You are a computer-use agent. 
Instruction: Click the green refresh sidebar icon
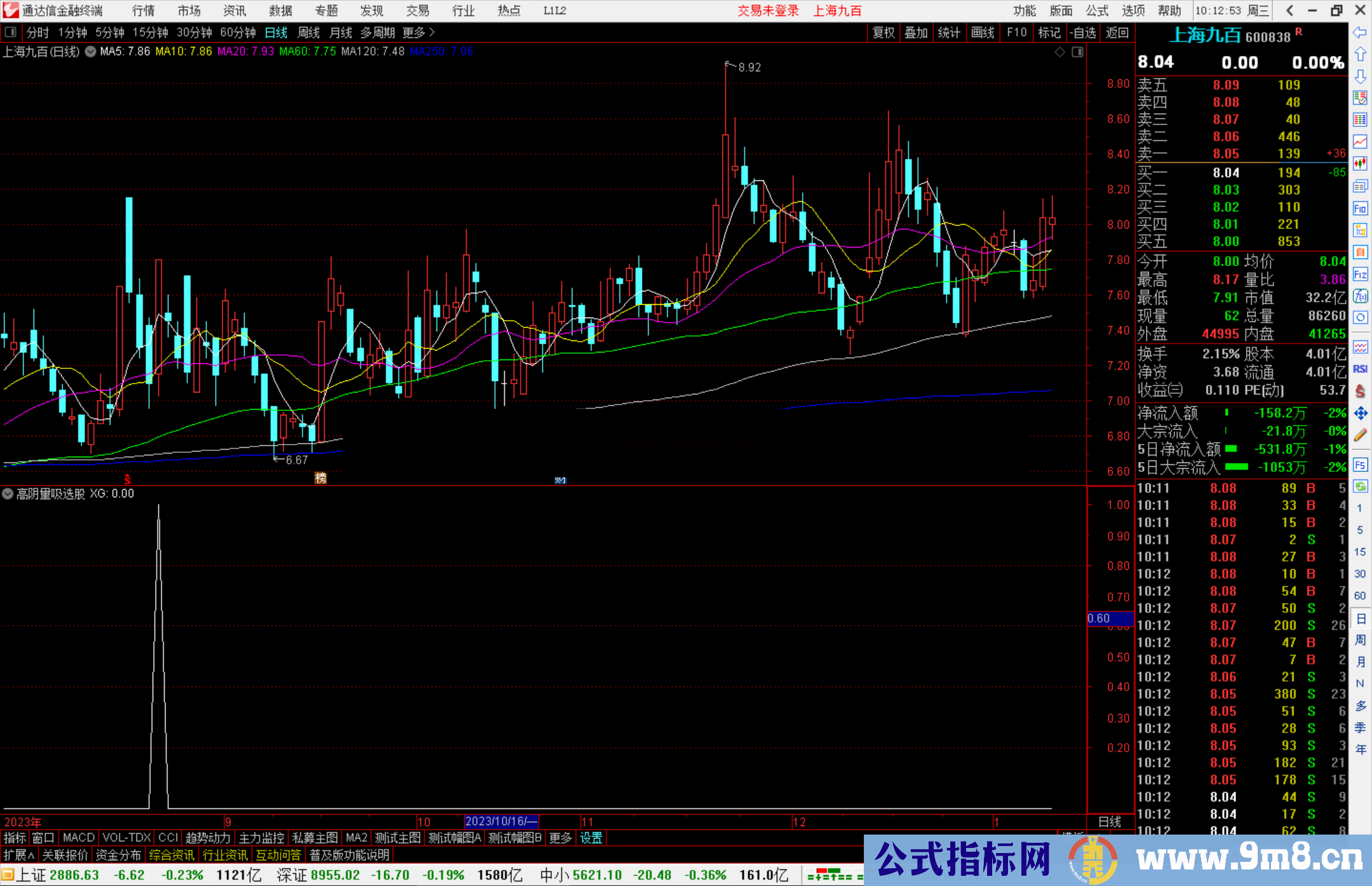coord(1360,487)
